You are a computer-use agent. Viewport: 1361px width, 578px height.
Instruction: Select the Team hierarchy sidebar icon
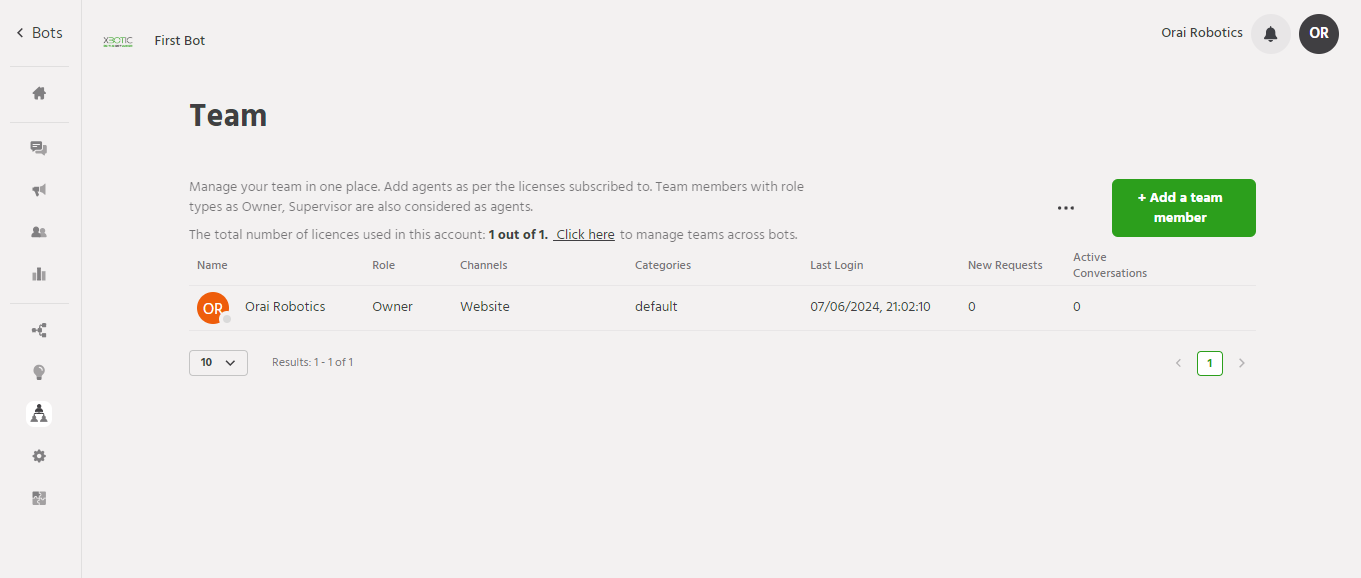point(39,413)
